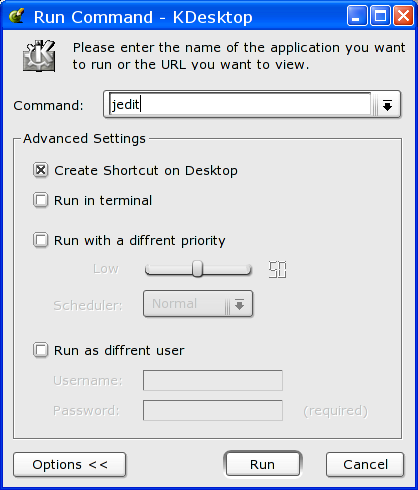This screenshot has width=418, height=490.
Task: Click in the Command text field
Action: click(x=240, y=104)
